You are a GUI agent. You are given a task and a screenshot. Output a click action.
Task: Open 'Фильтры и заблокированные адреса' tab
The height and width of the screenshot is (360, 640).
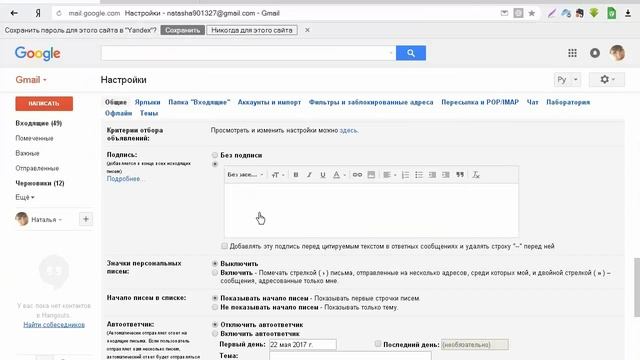click(x=371, y=102)
